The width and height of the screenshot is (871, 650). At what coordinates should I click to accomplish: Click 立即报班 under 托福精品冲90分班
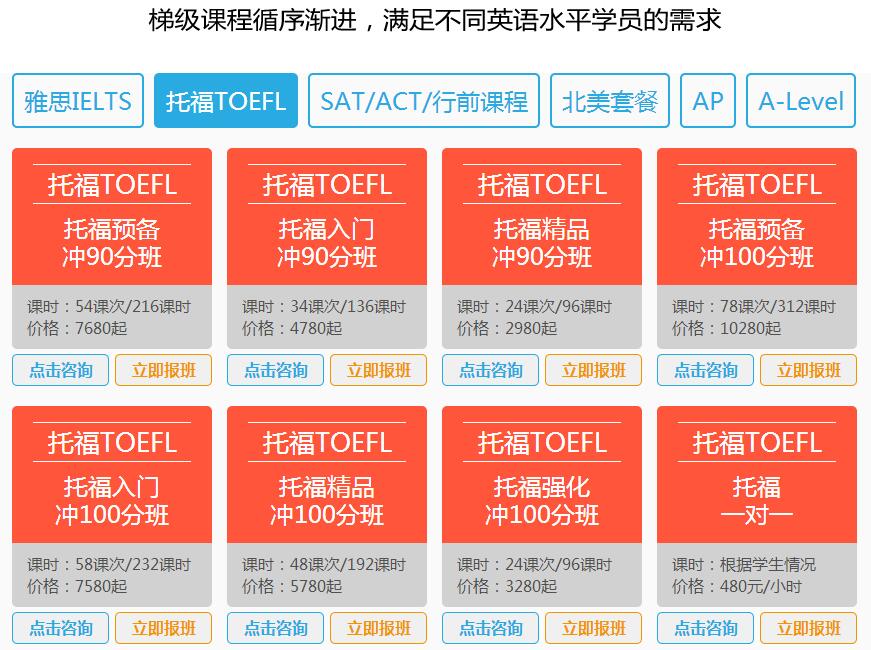point(593,370)
